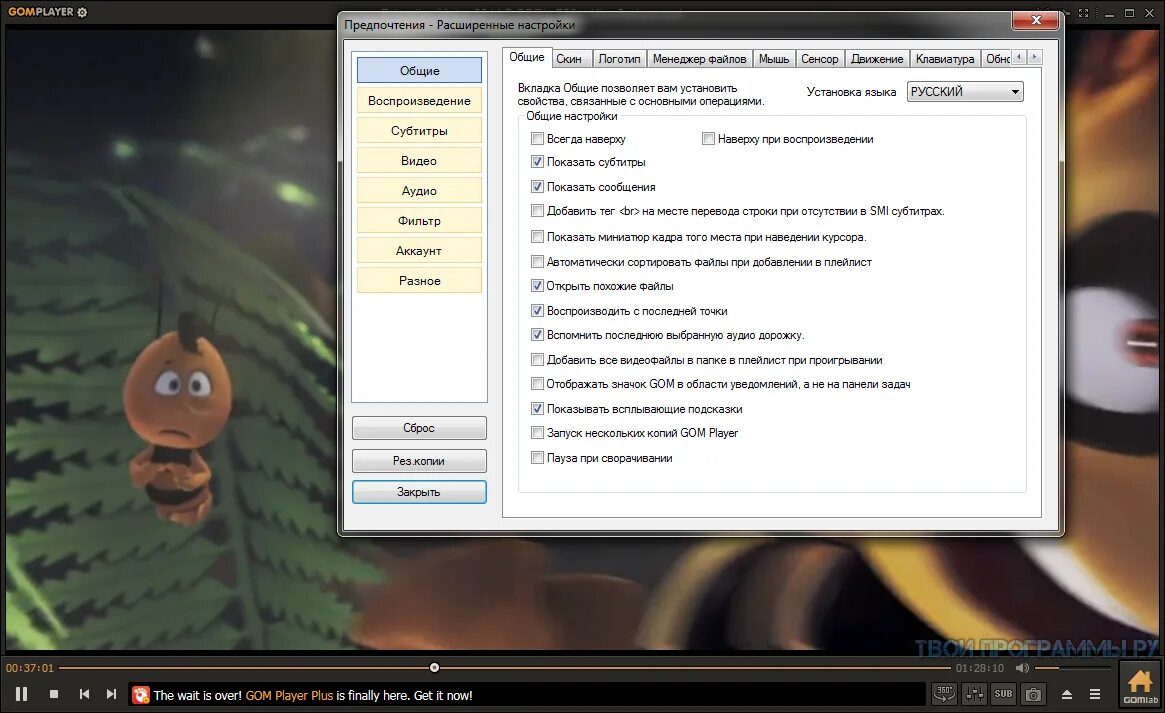
Task: Select 'Общие' category in the sidebar
Action: point(419,71)
